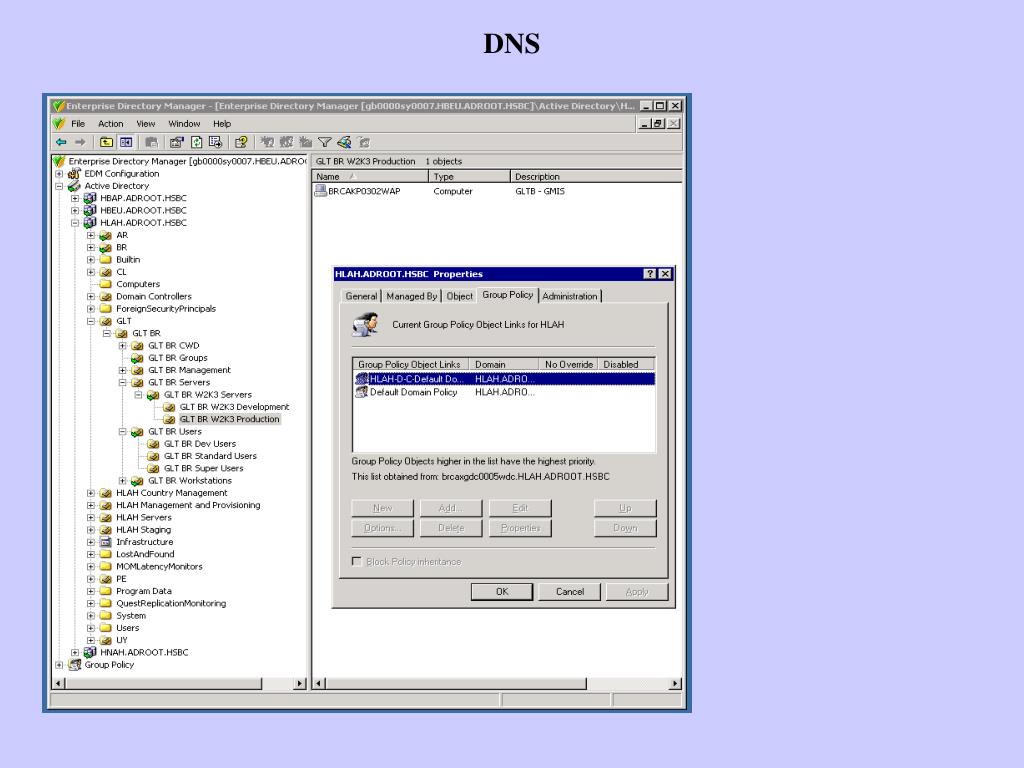Screen dimensions: 1024x768
Task: Select HLAH Country Management tree item
Action: coord(172,493)
